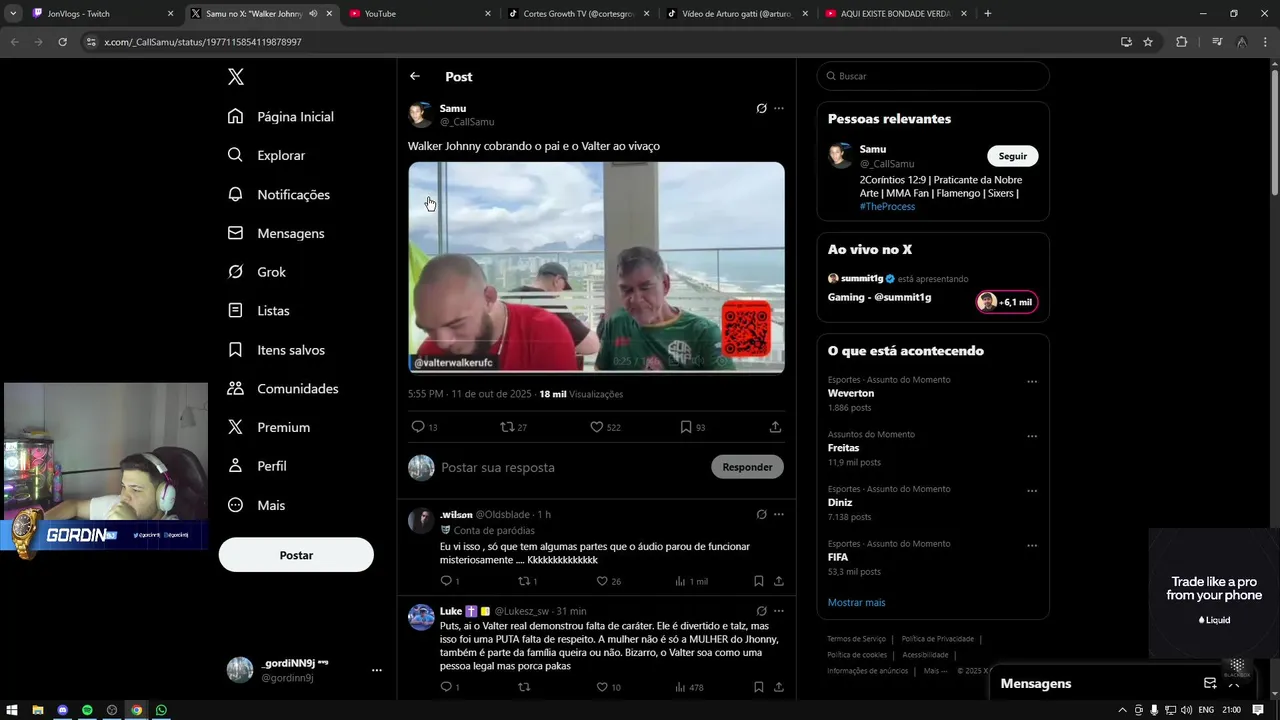This screenshot has height=720, width=1280.
Task: Open more options on Luke's reply
Action: pos(779,611)
